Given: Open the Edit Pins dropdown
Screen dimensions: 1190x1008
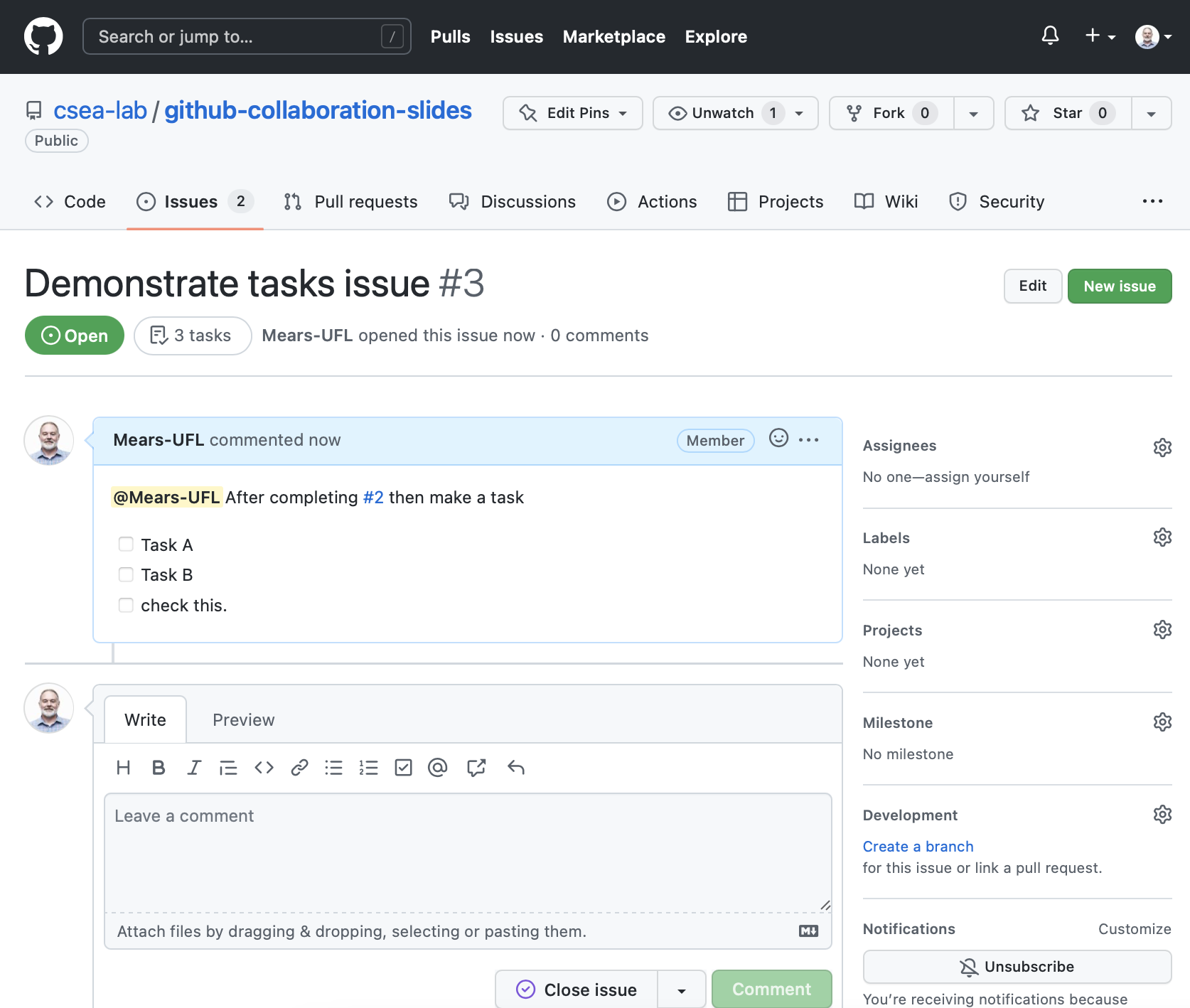Looking at the screenshot, I should (x=572, y=114).
